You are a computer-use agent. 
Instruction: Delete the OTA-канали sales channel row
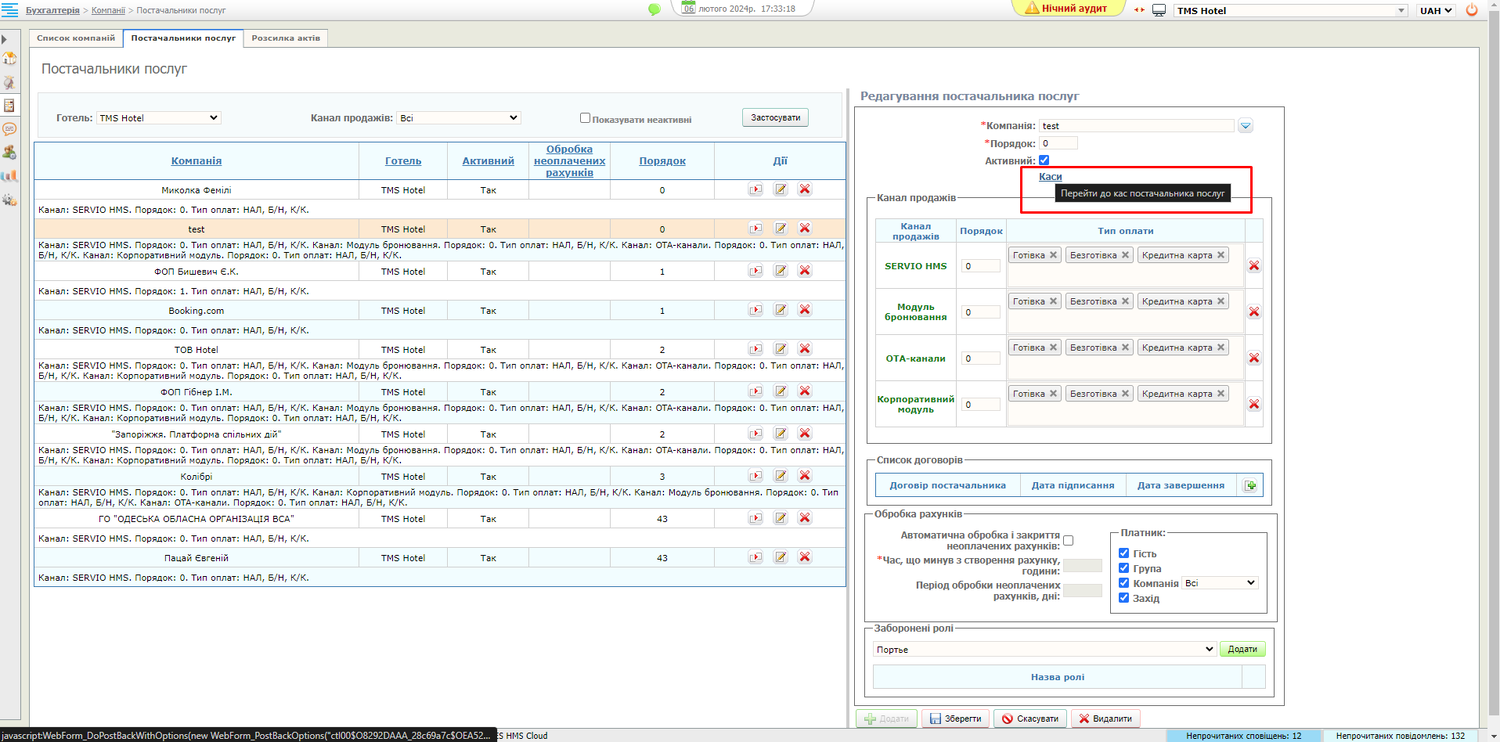point(1254,358)
